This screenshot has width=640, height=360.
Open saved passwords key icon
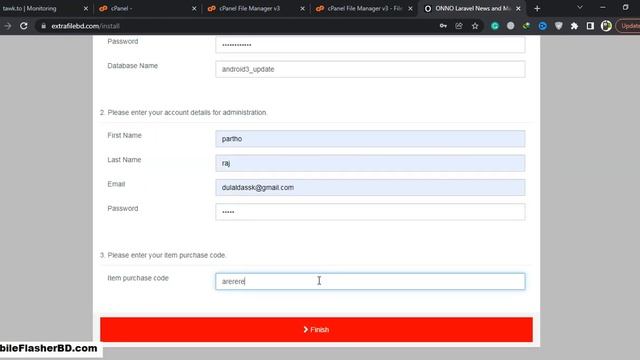coord(443,26)
